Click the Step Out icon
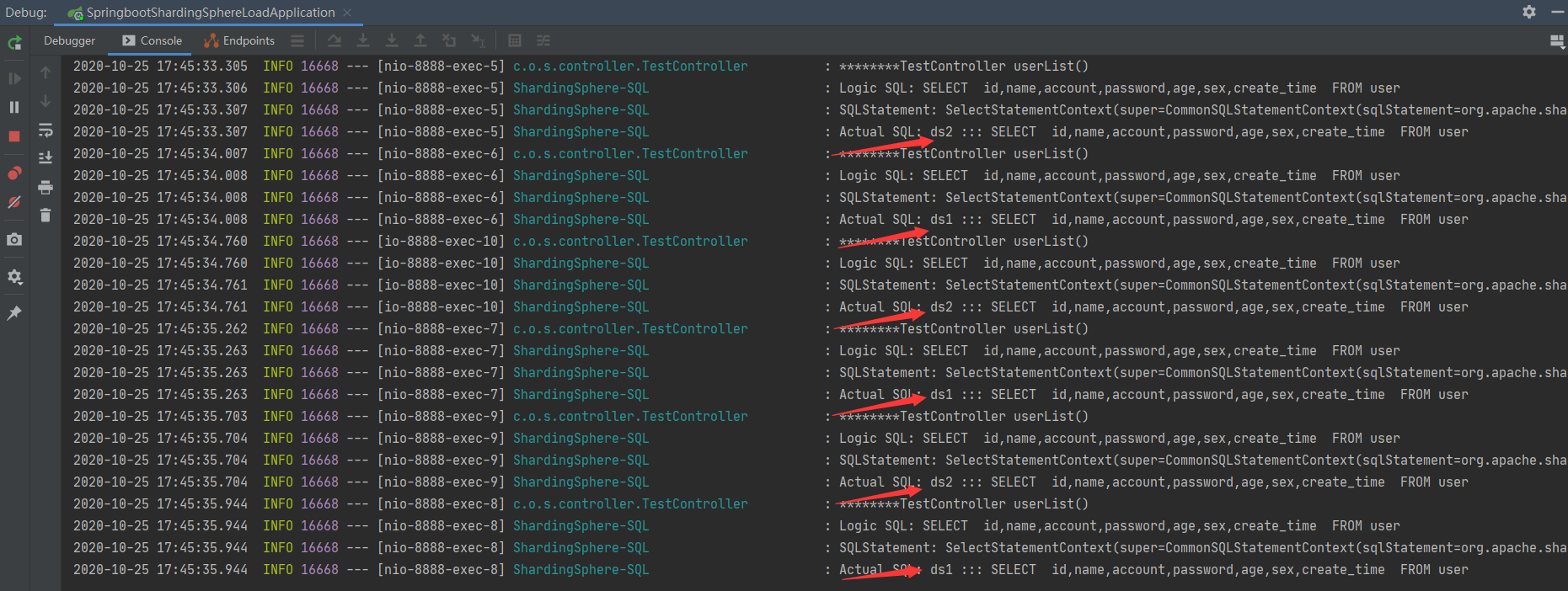This screenshot has height=591, width=1568. (420, 40)
